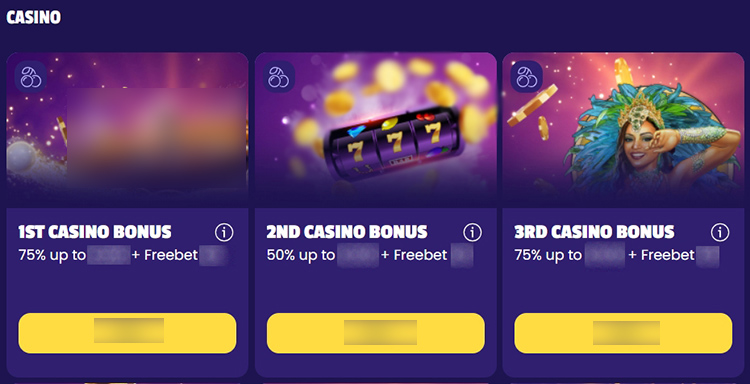Click "75% up to" text in 3rd bonus
This screenshot has width=750, height=384.
pos(548,255)
